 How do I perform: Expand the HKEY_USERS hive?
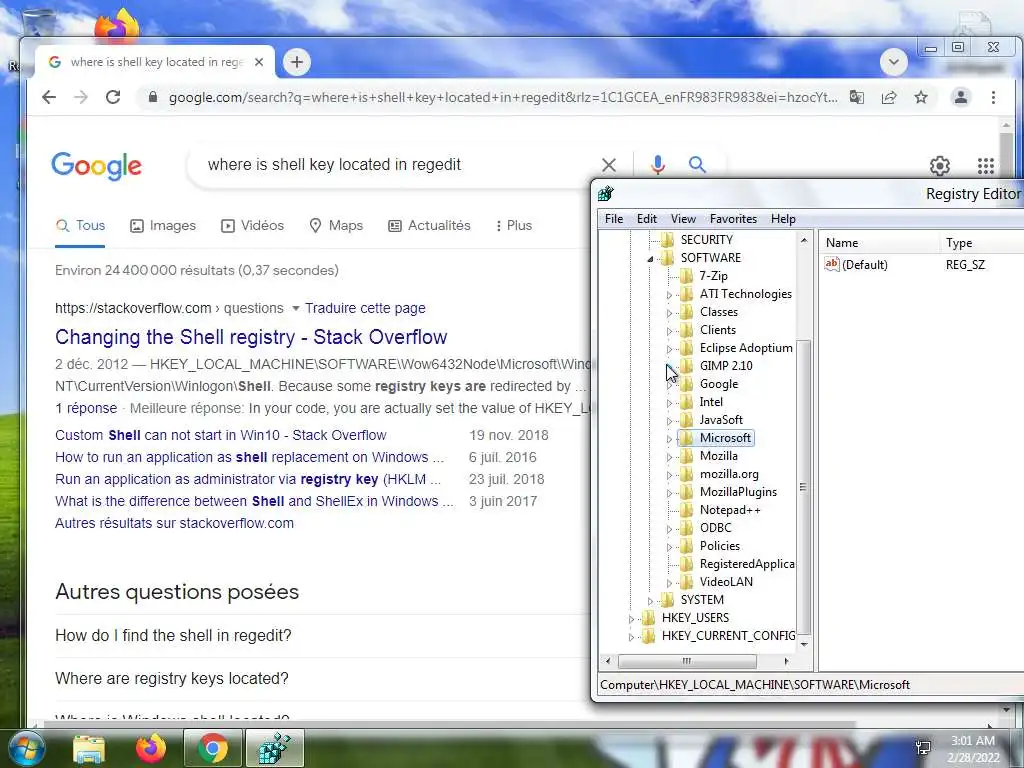point(631,618)
